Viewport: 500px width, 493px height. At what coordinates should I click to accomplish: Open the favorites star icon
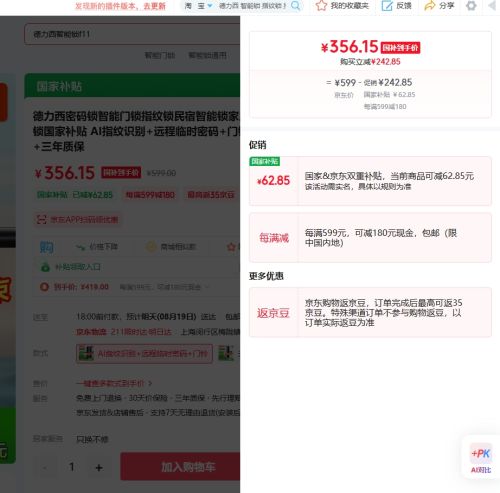coord(321,6)
